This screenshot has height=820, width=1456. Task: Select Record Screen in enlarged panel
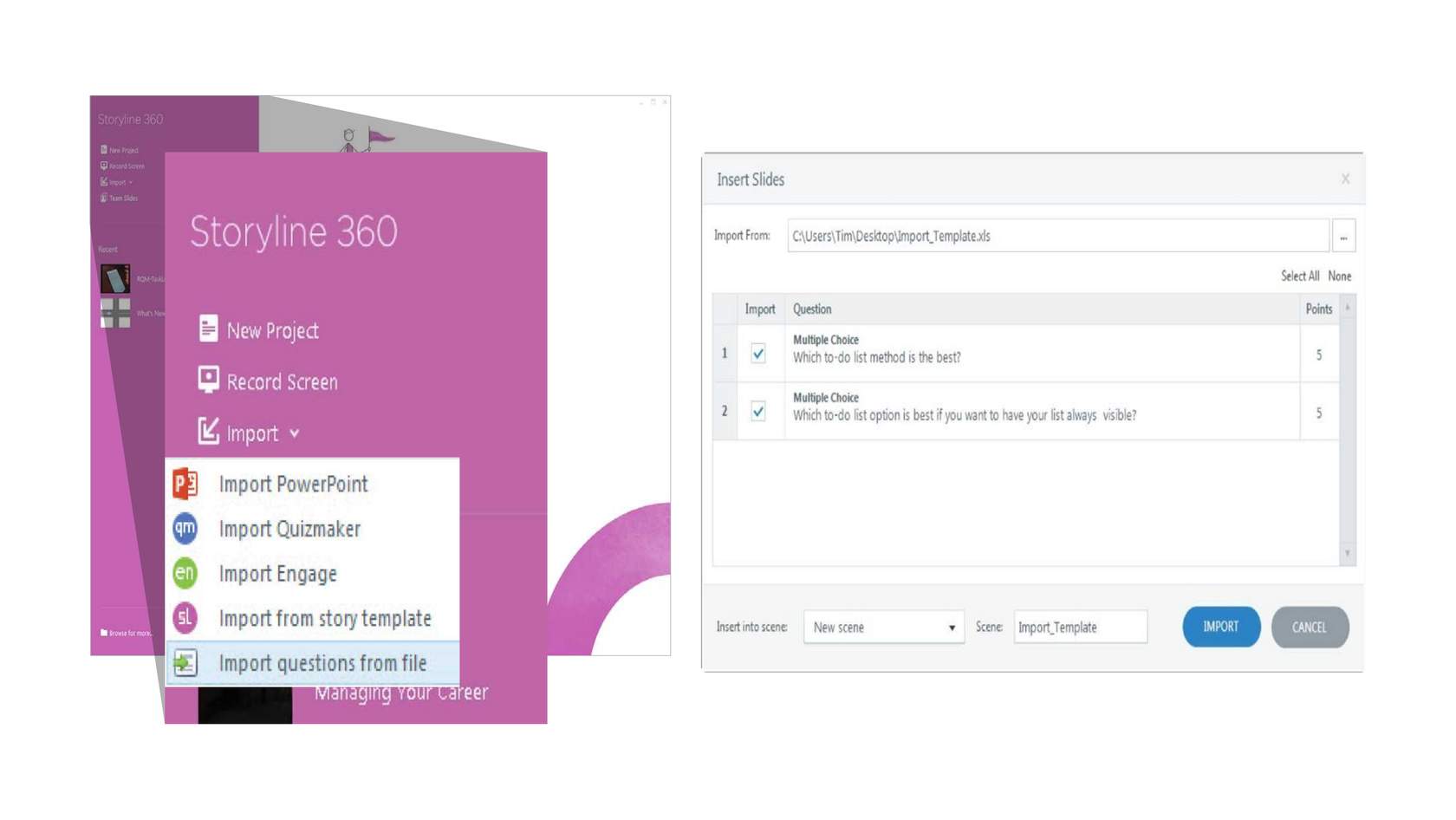[x=282, y=381]
